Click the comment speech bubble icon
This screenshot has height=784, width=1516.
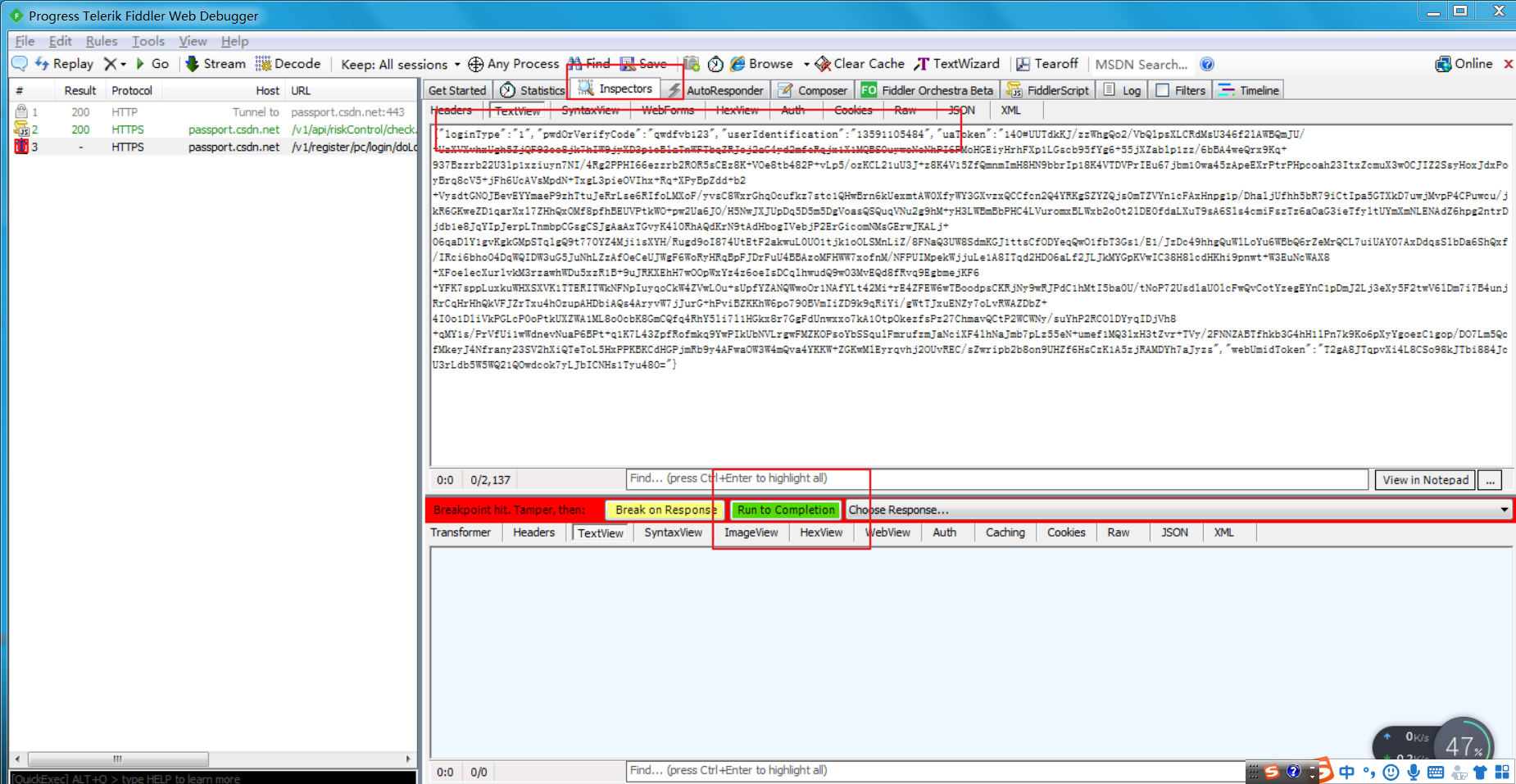point(19,64)
